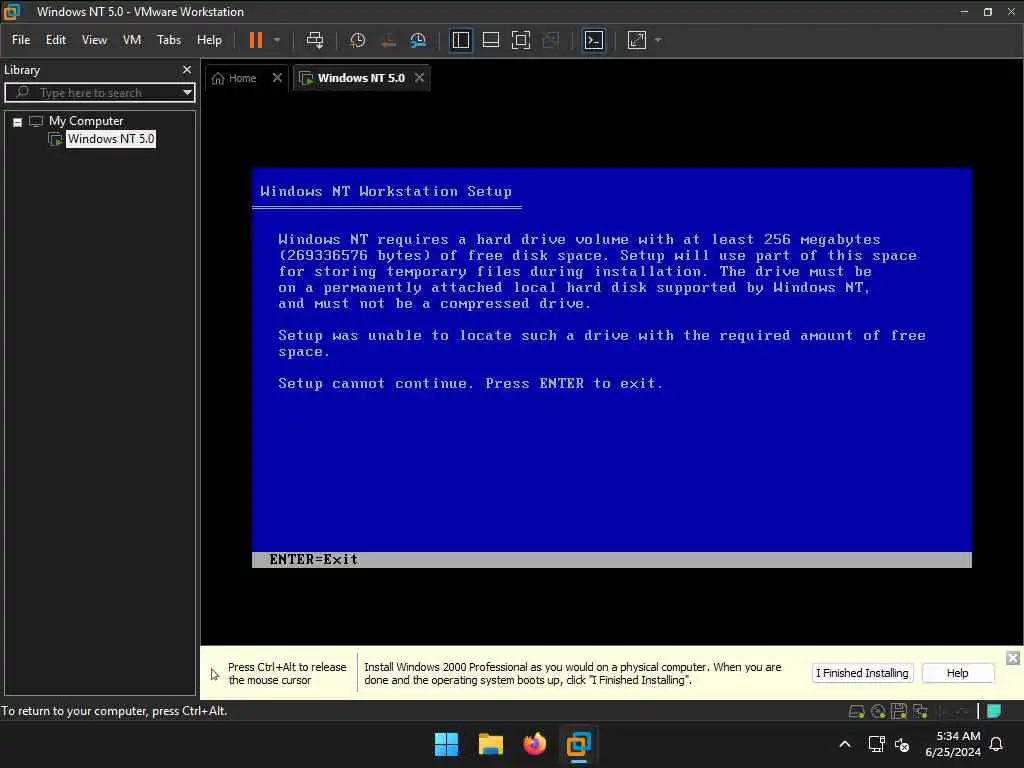Open the library search dropdown arrow
Viewport: 1024px width, 768px height.
[x=187, y=93]
